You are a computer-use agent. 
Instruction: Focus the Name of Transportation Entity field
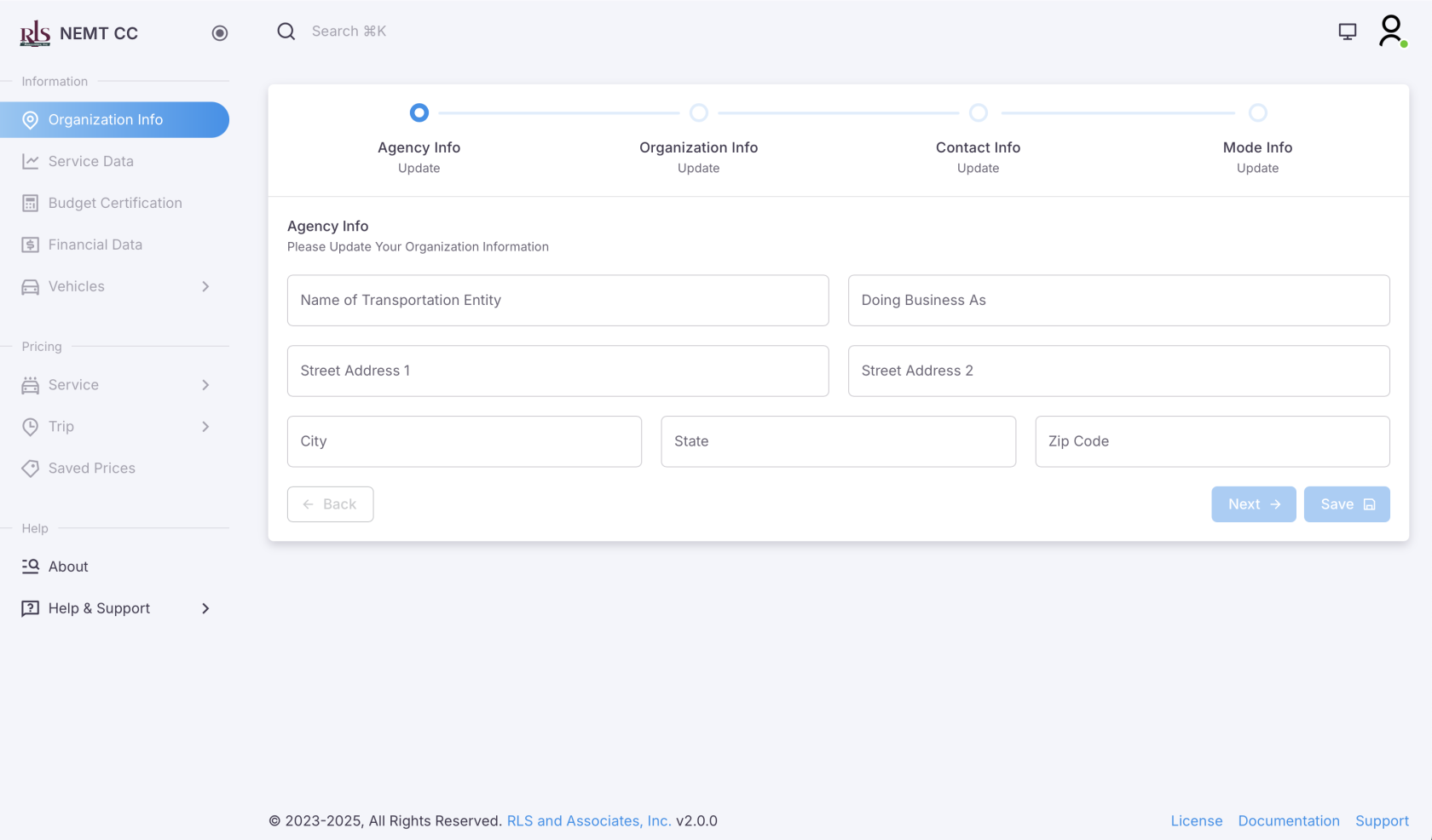(x=557, y=300)
